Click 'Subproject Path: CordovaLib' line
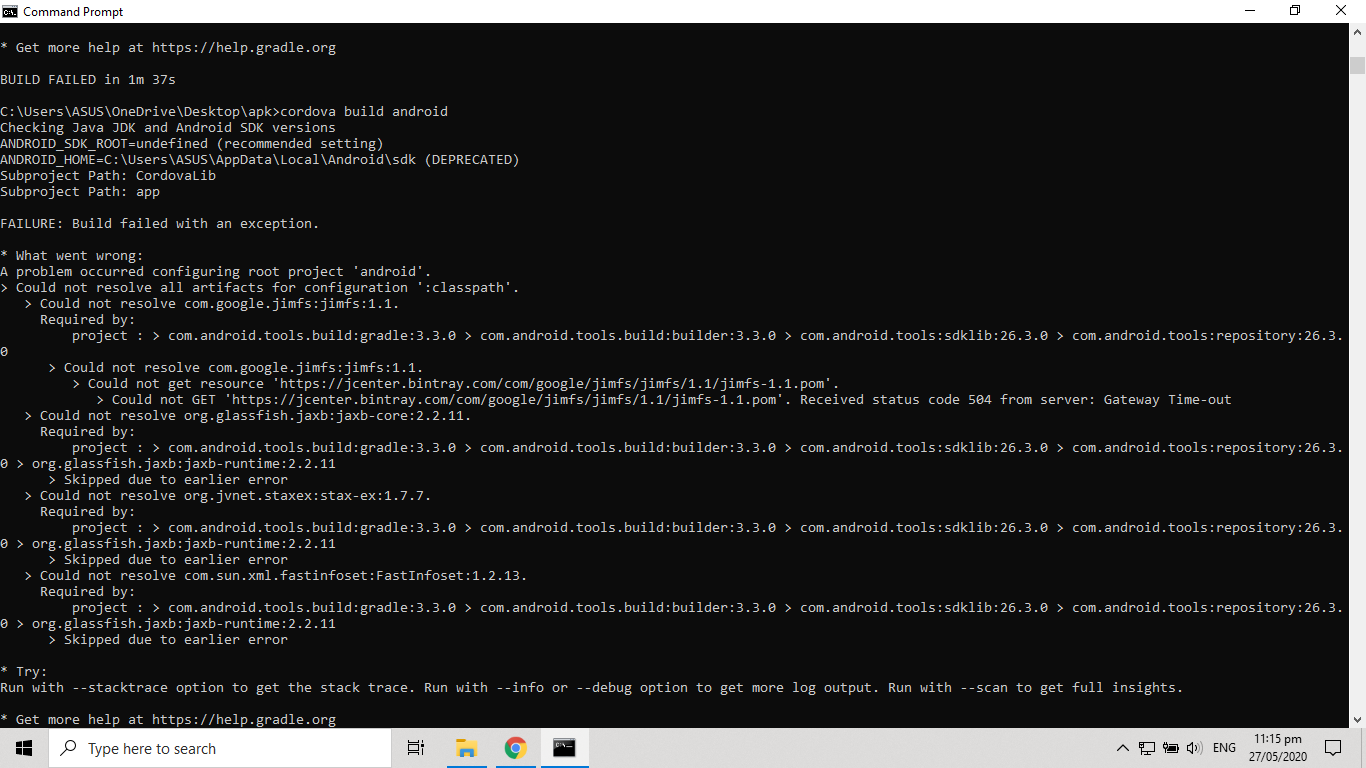 108,175
